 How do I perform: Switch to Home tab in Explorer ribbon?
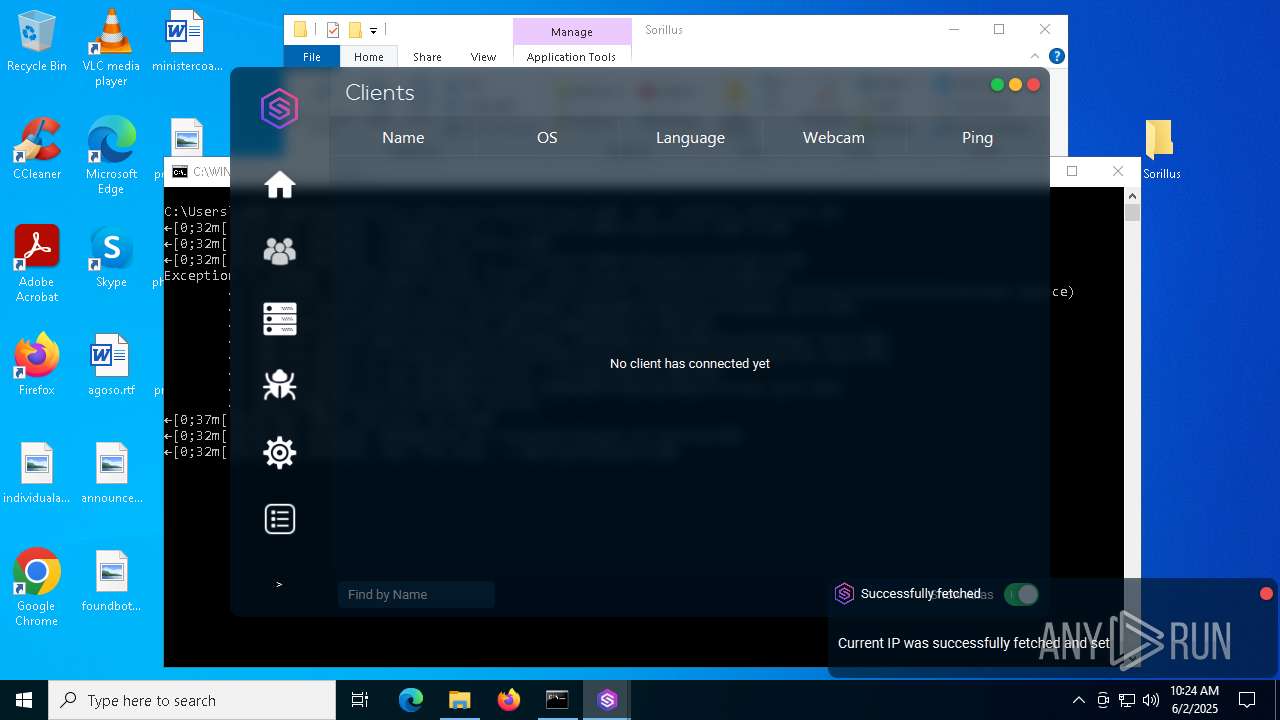[369, 57]
